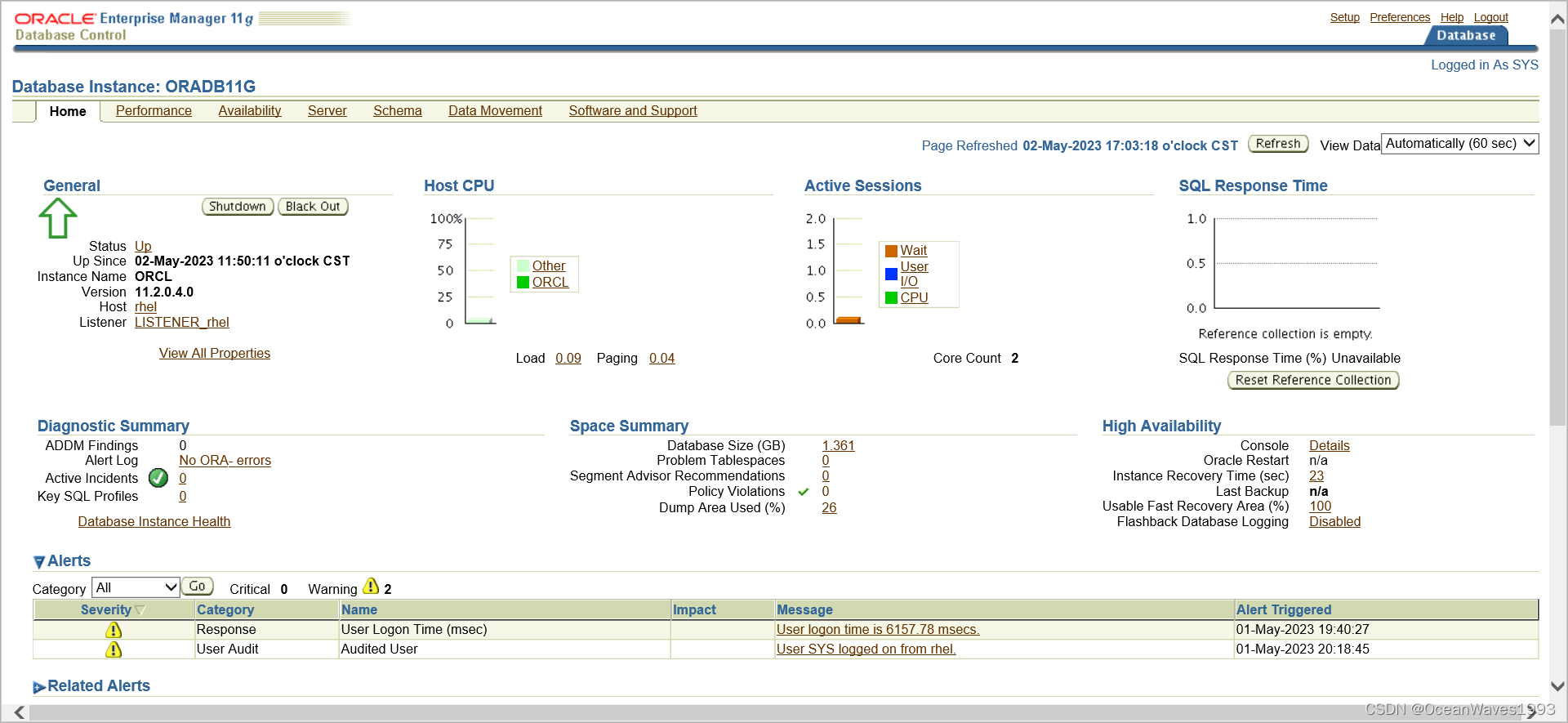Click the Active Sessions chart bar
1568x723 pixels.
(849, 320)
